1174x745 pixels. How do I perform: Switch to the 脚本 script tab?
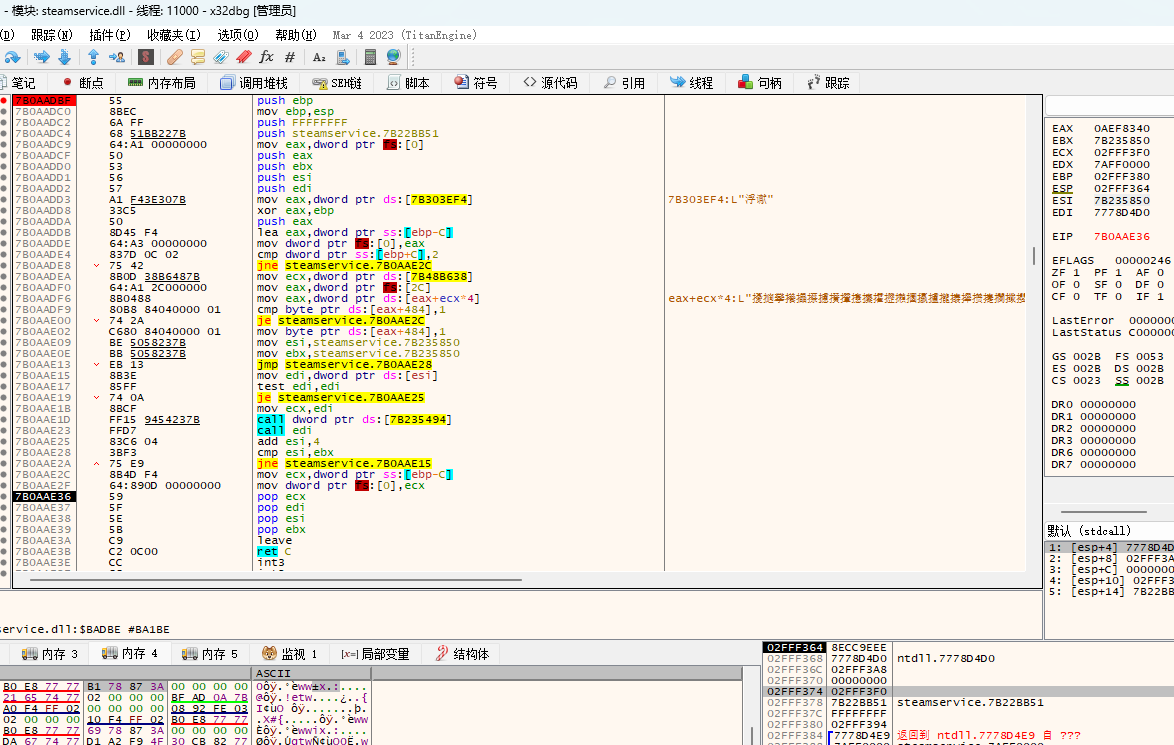coord(409,83)
